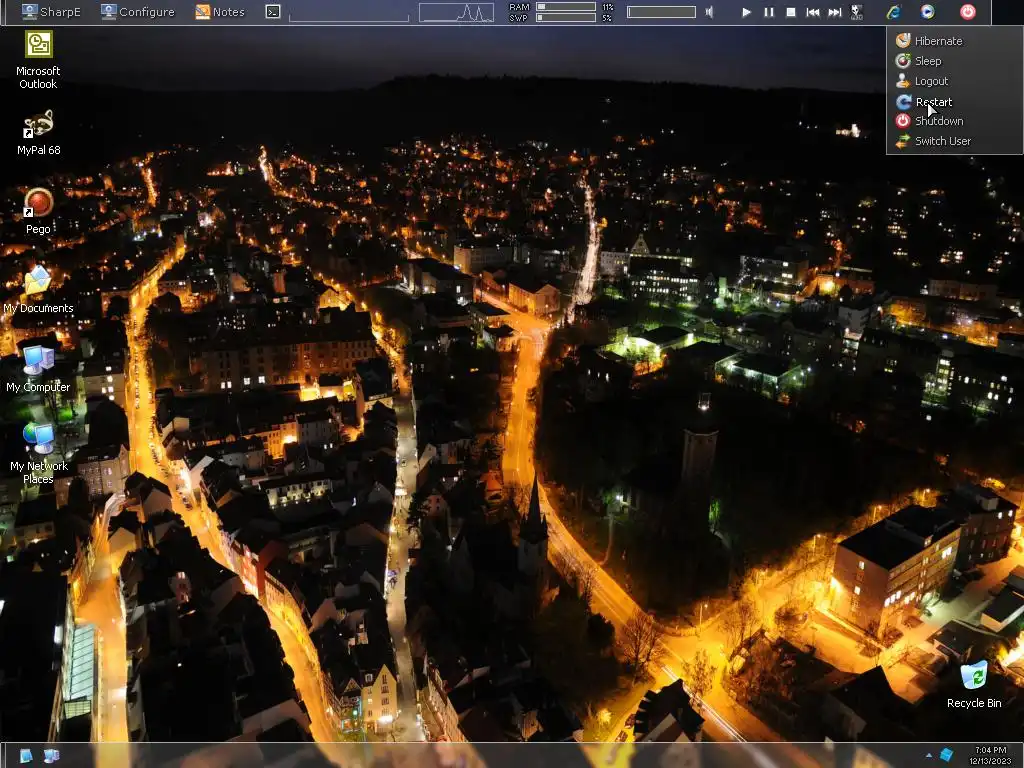Open the SharpE menu button
The width and height of the screenshot is (1024, 768).
51,12
